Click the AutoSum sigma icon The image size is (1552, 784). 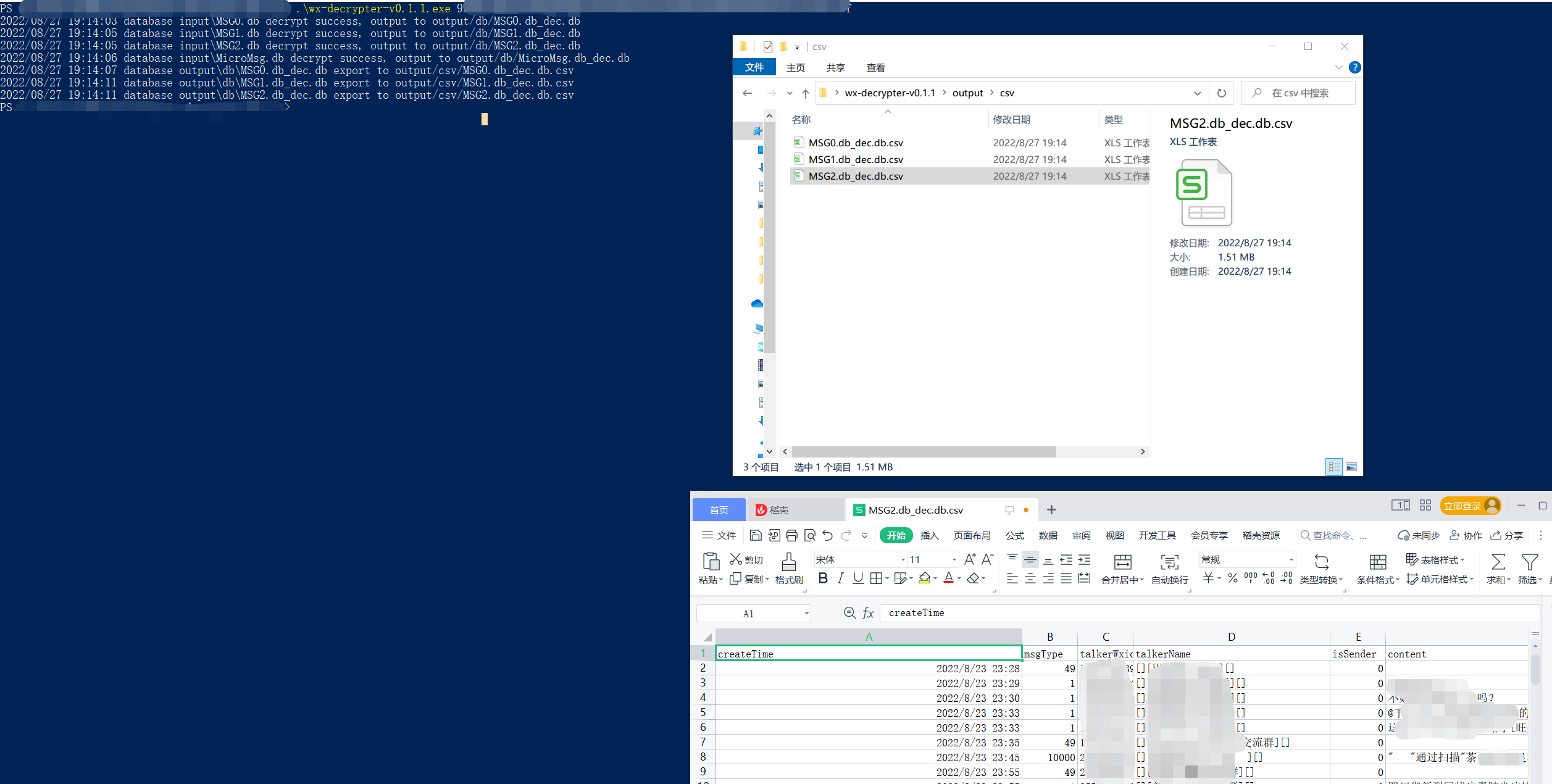point(1497,562)
